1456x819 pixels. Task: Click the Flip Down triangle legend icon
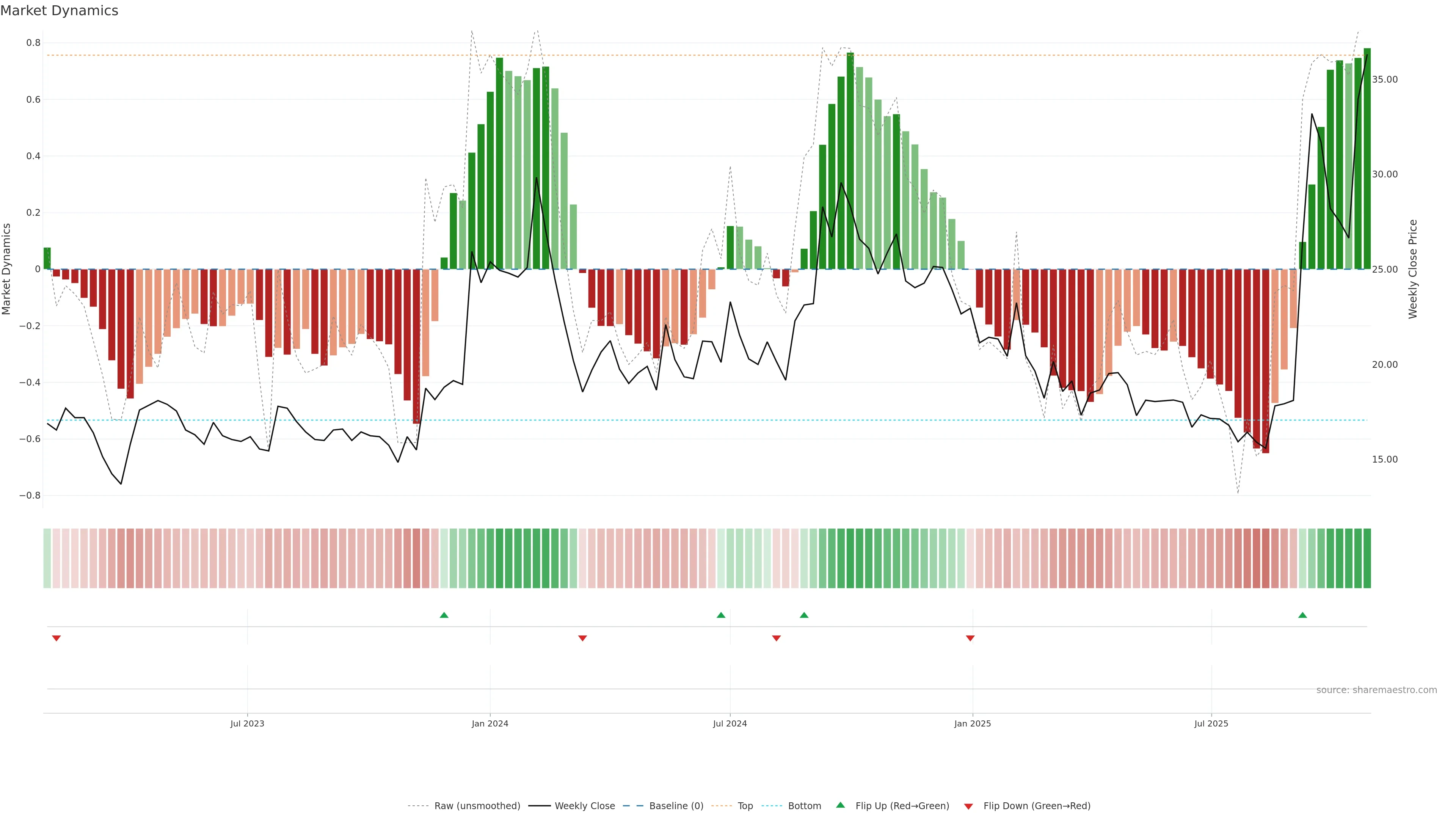[968, 806]
